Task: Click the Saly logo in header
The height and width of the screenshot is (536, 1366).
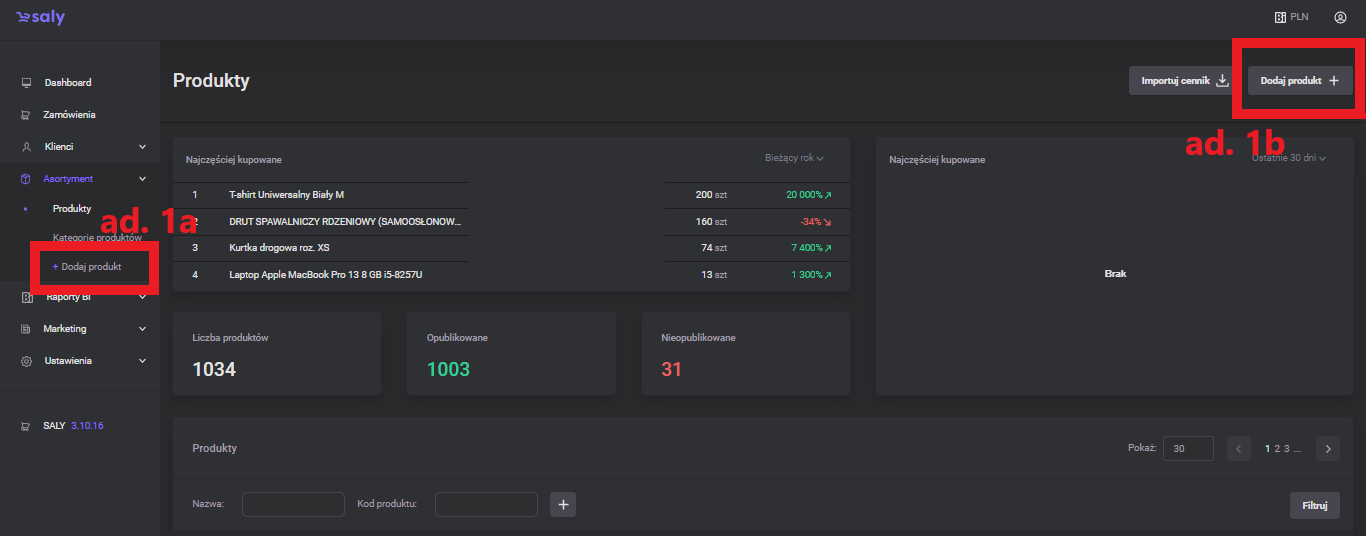Action: coord(40,17)
